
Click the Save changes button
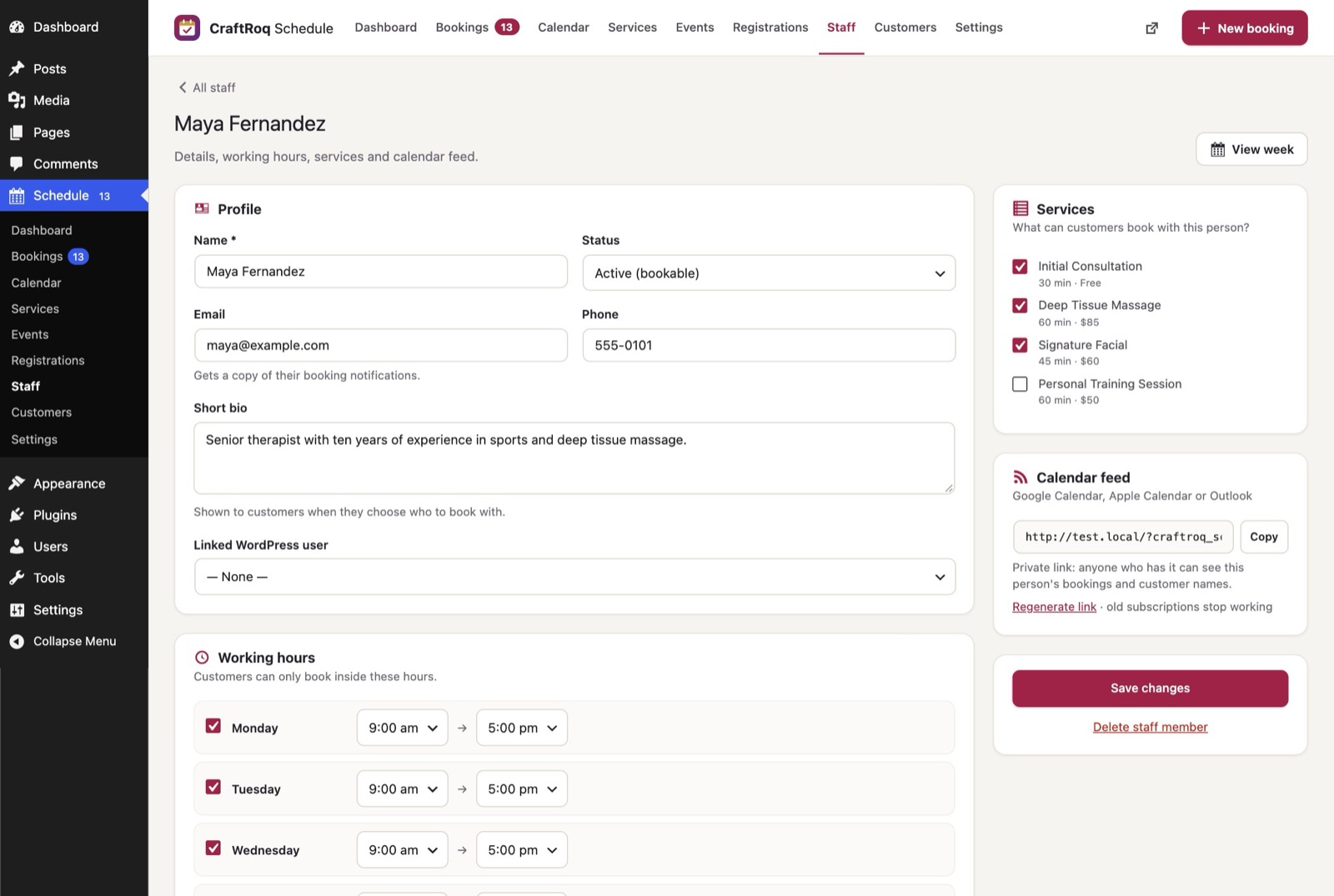[x=1150, y=688]
